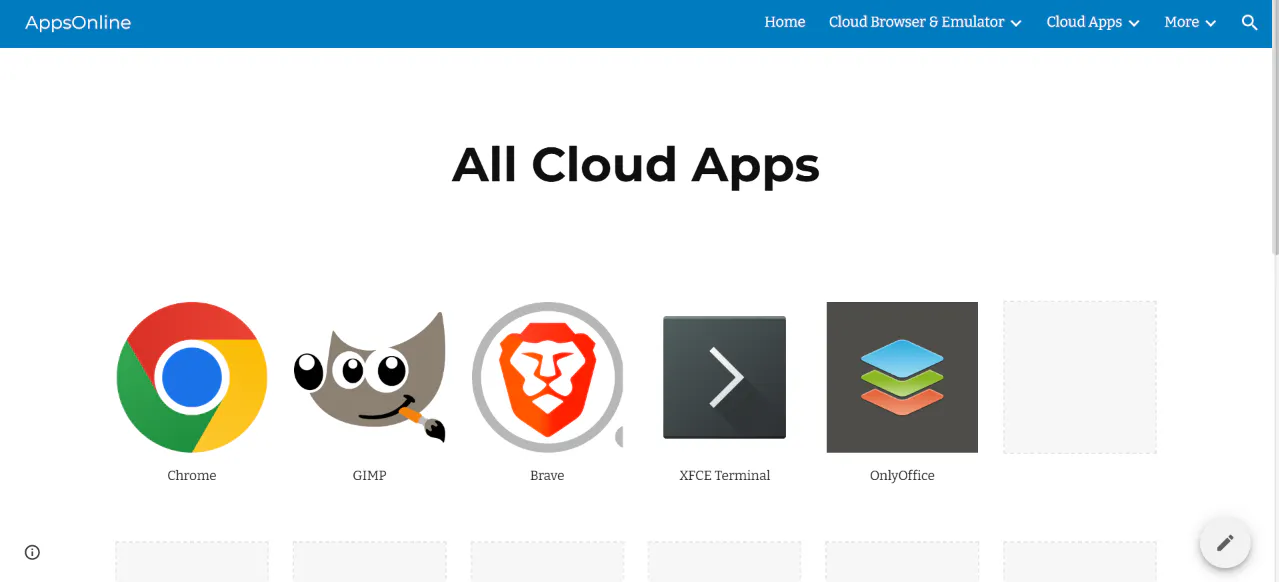Go to the Home menu item
The width and height of the screenshot is (1279, 582).
[x=785, y=22]
